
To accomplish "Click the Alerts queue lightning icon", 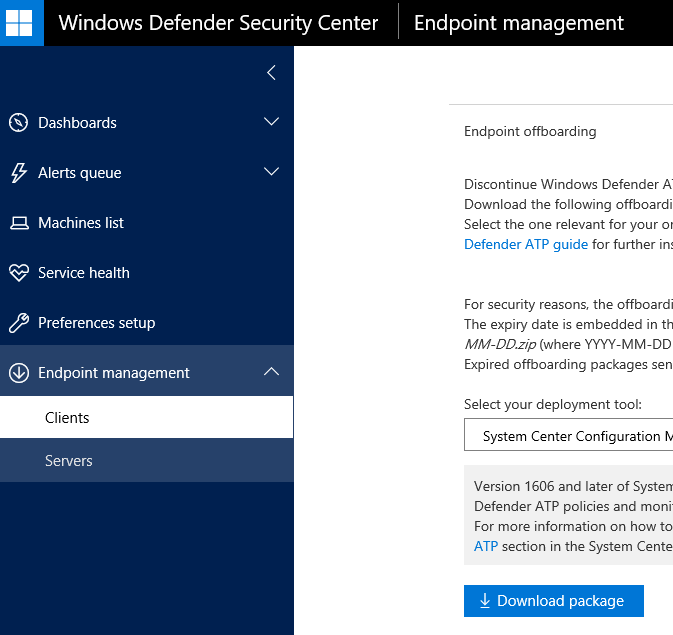I will tap(19, 173).
